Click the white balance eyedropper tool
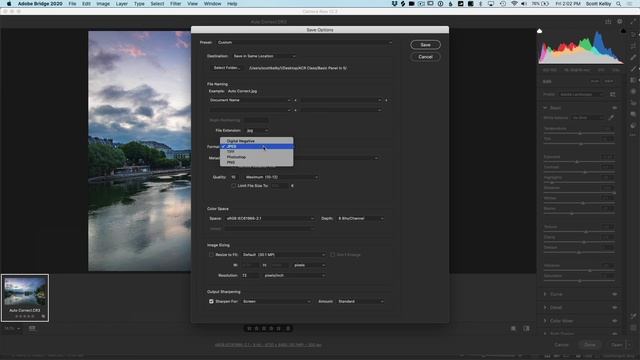The image size is (640, 360). pos(611,118)
